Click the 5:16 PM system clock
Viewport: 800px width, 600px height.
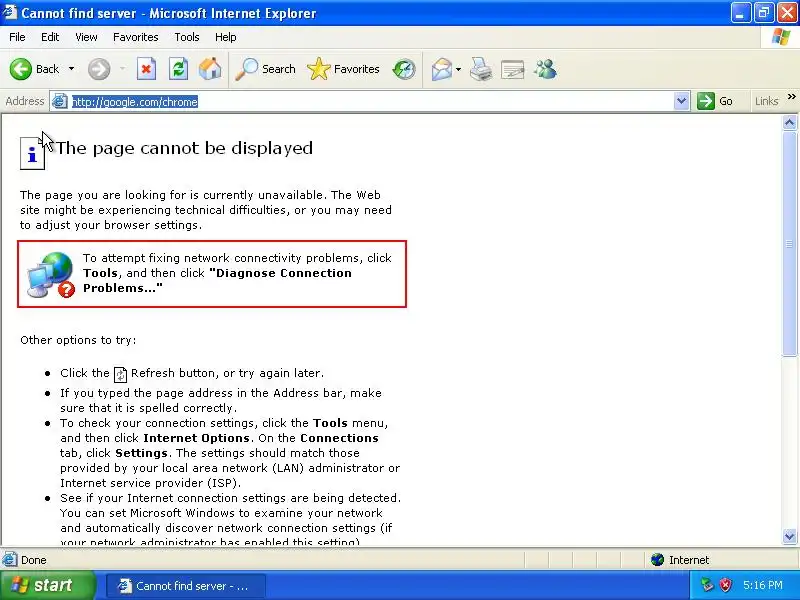click(763, 585)
